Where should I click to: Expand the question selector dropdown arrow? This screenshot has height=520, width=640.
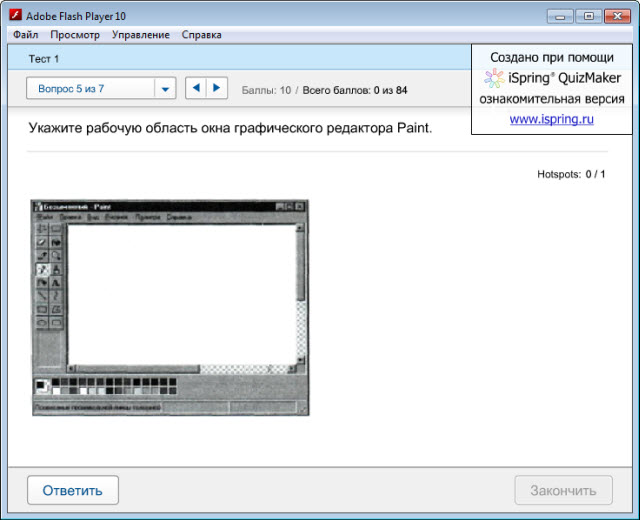[x=165, y=89]
